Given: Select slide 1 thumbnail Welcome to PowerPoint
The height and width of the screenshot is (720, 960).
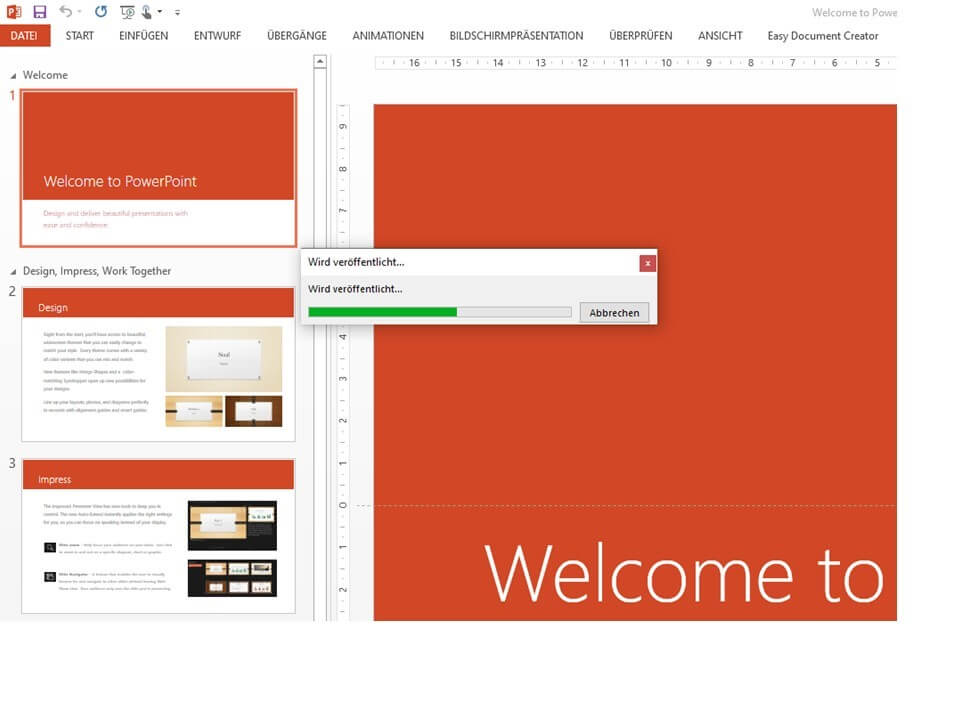Looking at the screenshot, I should pos(159,168).
